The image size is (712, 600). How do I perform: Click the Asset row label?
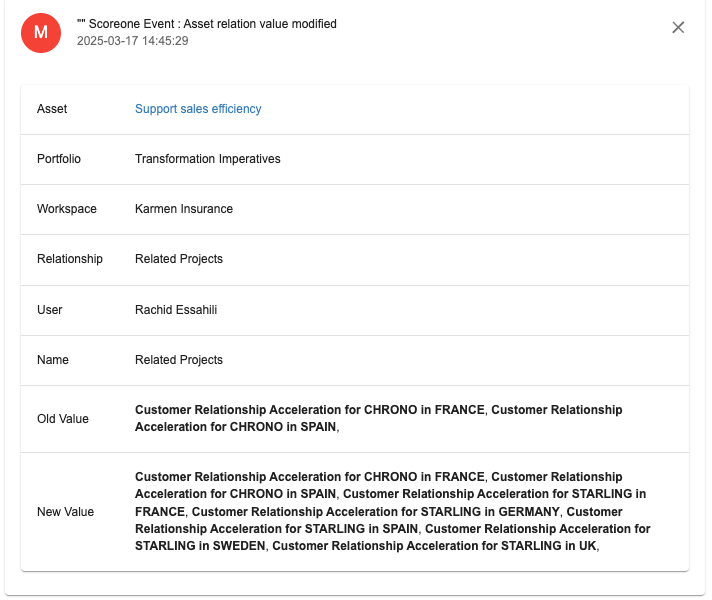[x=52, y=109]
